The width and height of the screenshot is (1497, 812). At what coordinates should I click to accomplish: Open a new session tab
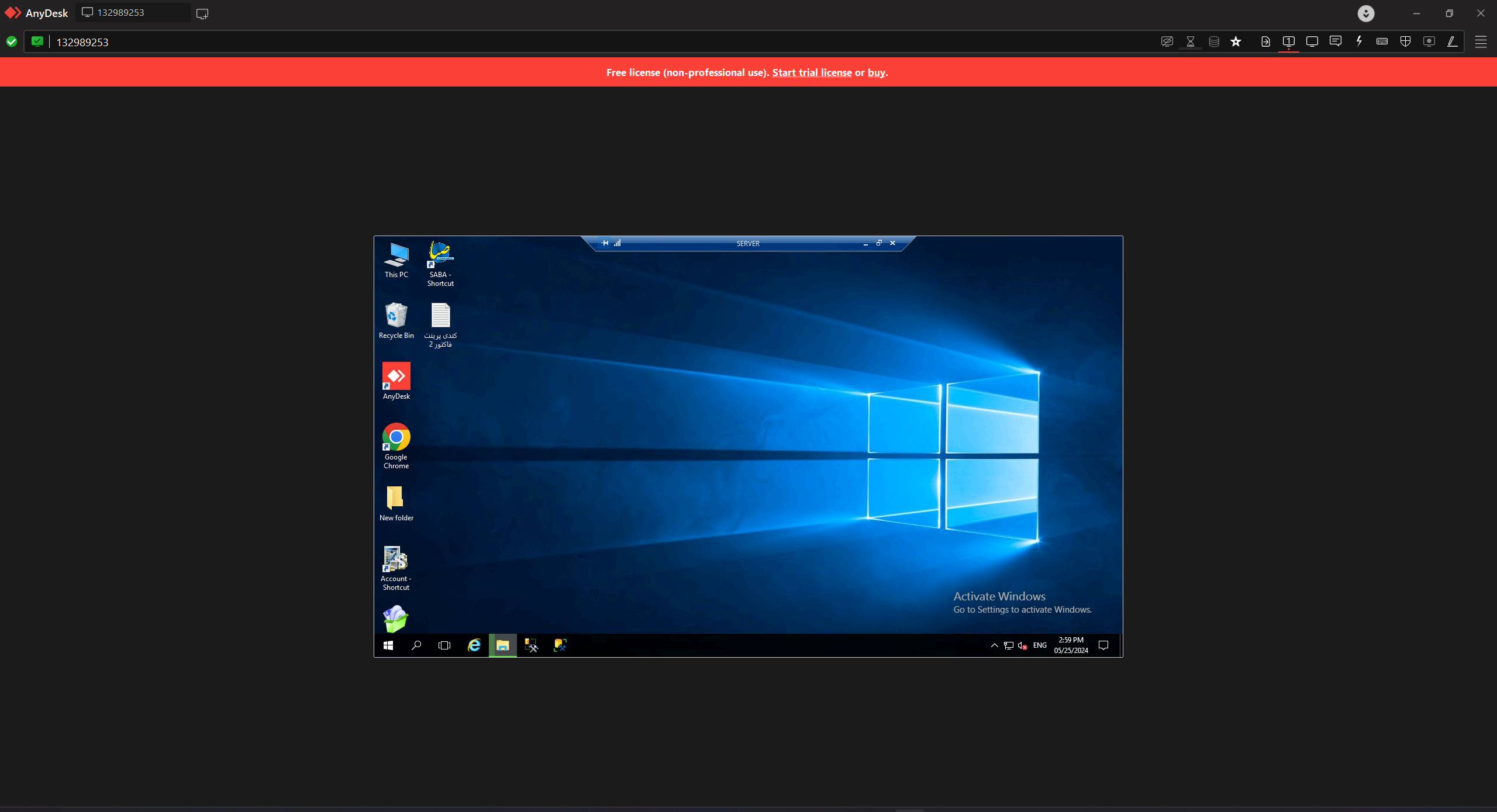[202, 13]
